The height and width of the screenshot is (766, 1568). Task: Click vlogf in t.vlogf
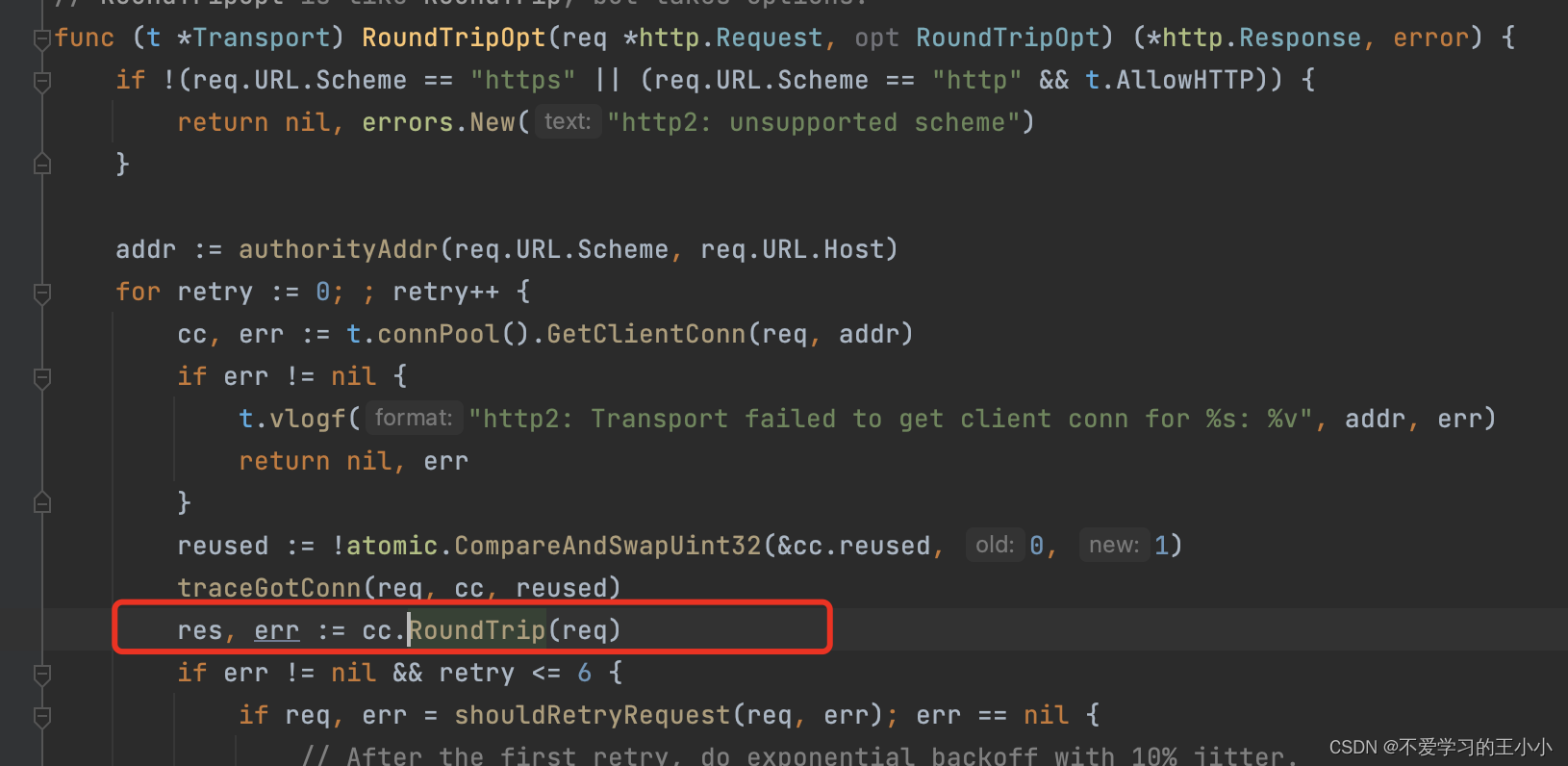(x=308, y=419)
